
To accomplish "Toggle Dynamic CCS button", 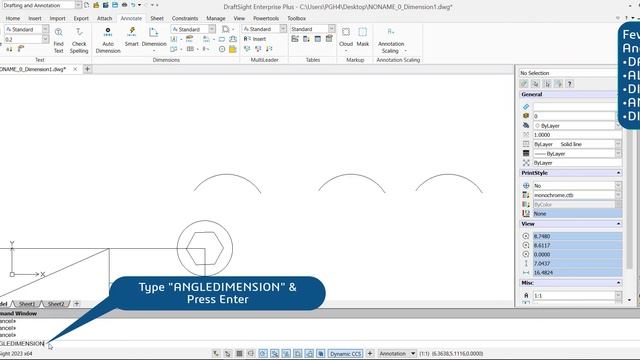I will tap(346, 353).
